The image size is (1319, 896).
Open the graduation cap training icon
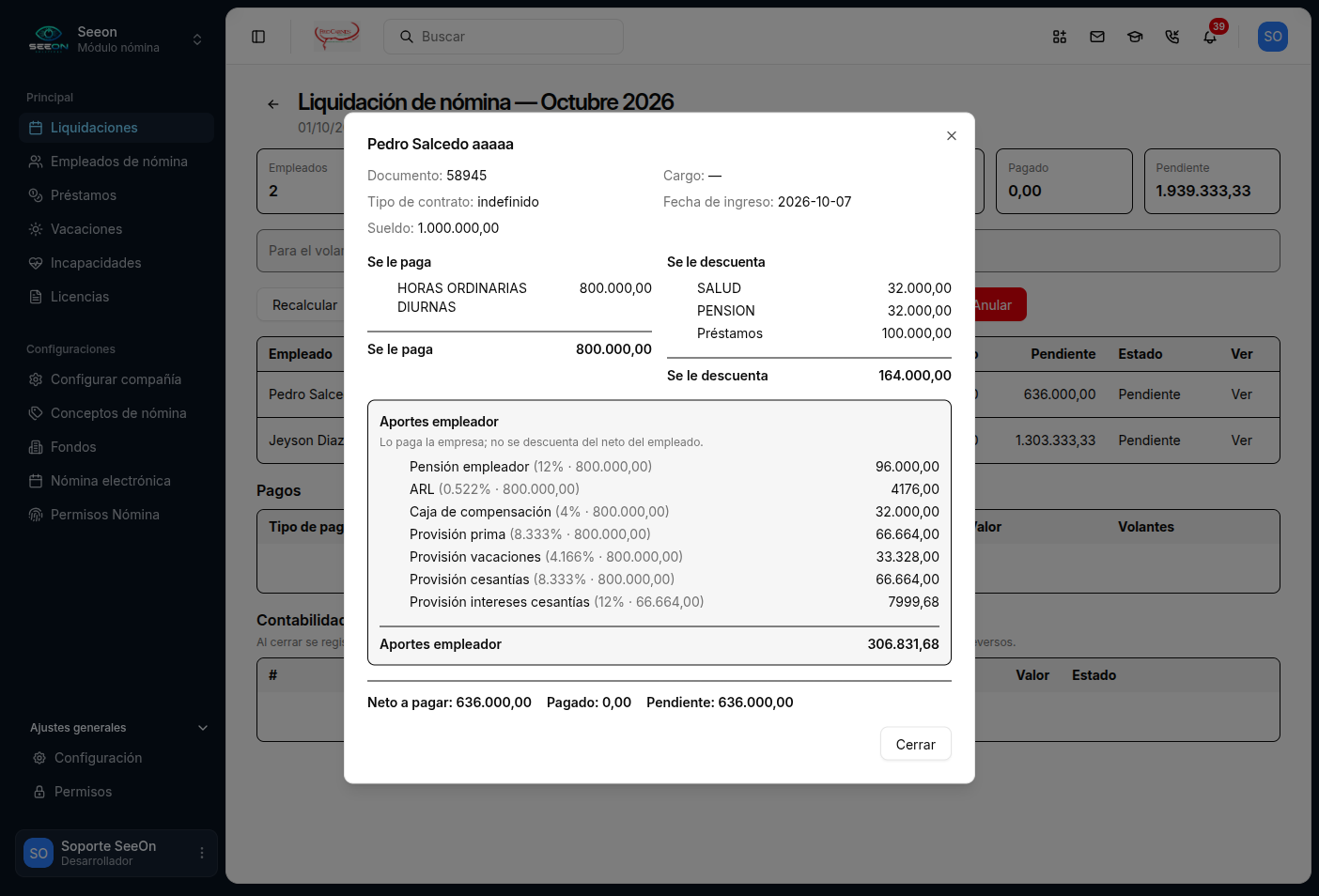(x=1135, y=37)
